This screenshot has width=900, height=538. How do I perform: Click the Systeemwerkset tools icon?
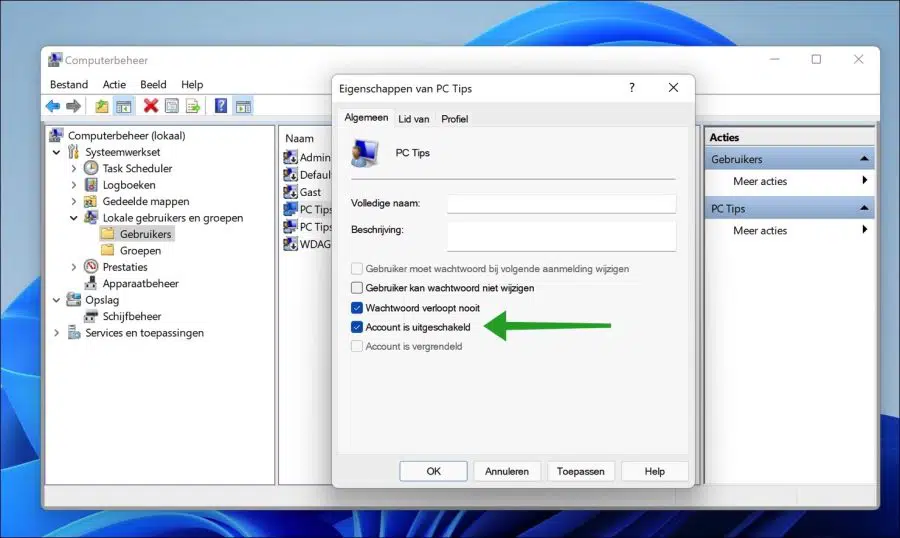(73, 152)
